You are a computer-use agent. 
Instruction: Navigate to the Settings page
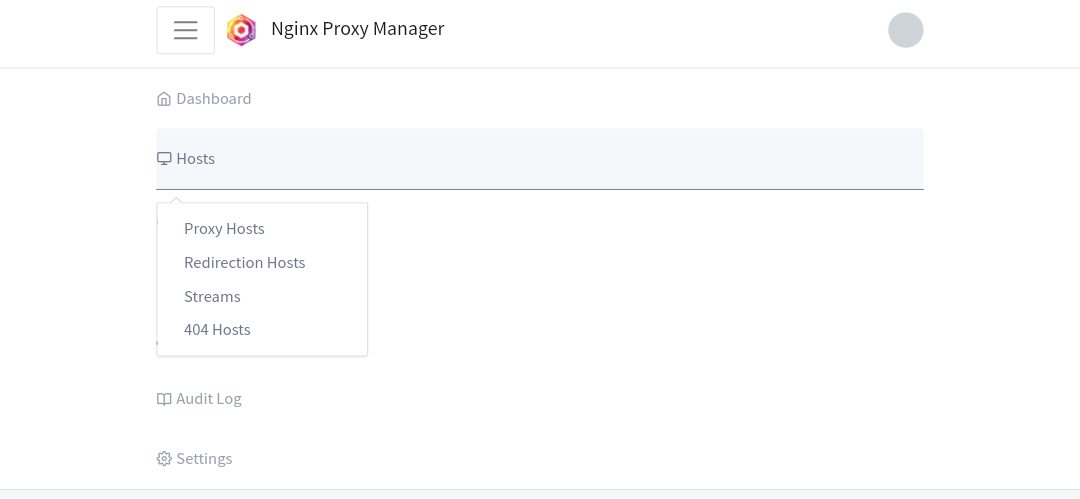(204, 459)
